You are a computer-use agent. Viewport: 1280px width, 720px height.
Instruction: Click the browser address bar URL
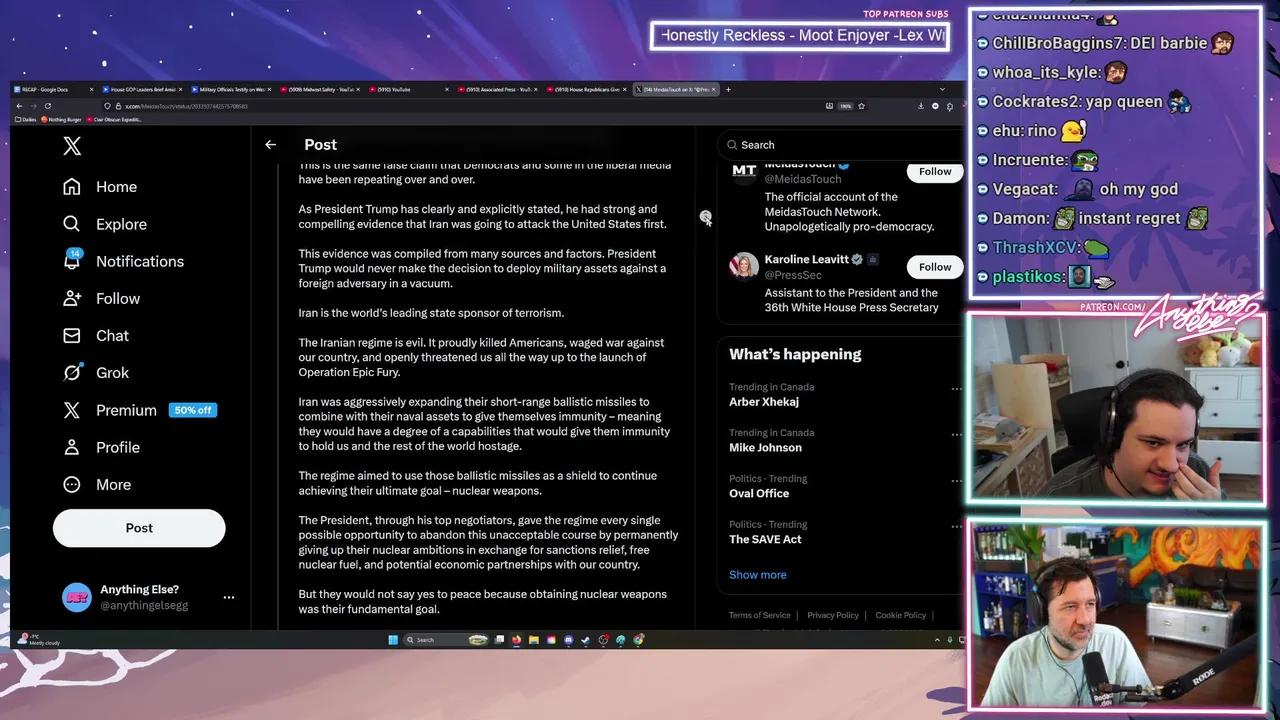click(188, 106)
